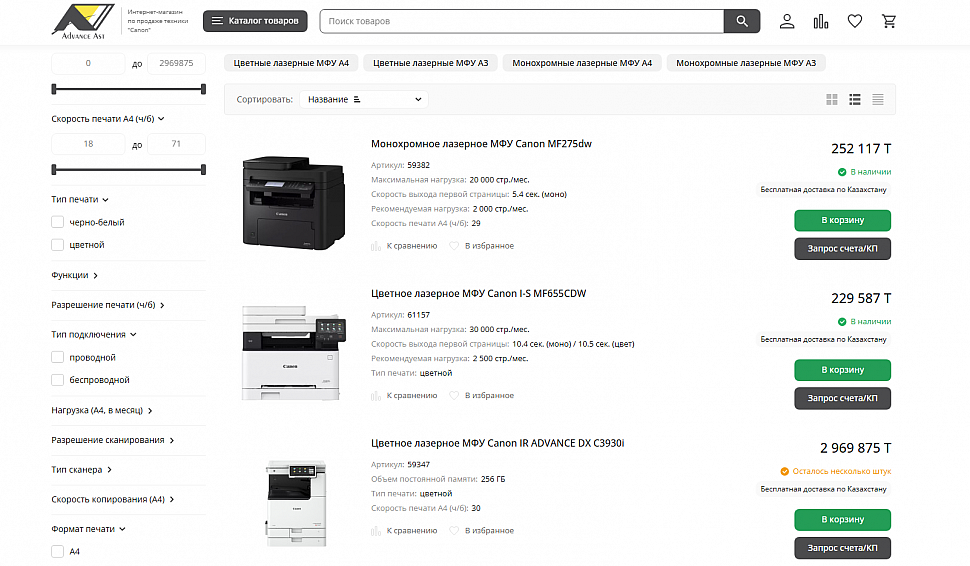Add Canon C3930i to comparison
Viewport: 970px width, 566px height.
(404, 531)
